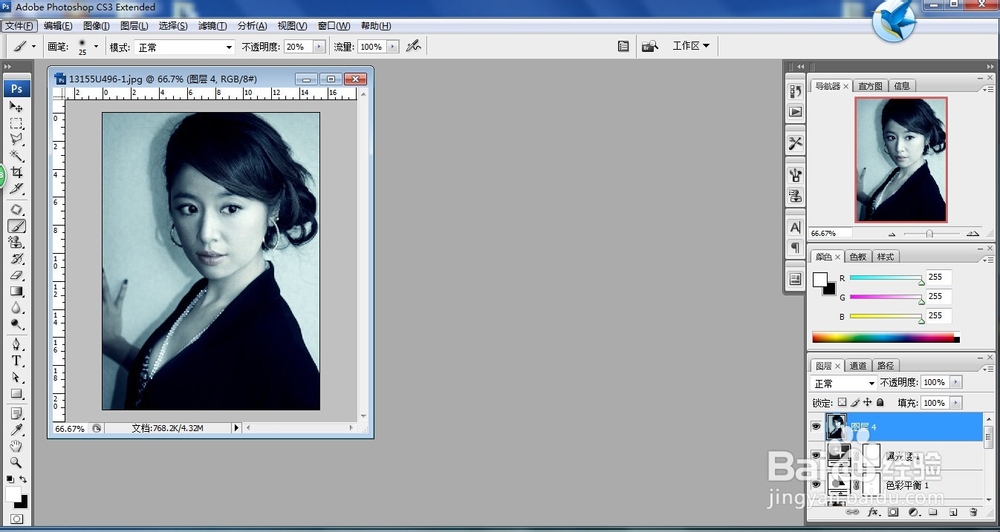The image size is (1000, 532).
Task: Delete layer with trash icon
Action: tap(973, 512)
